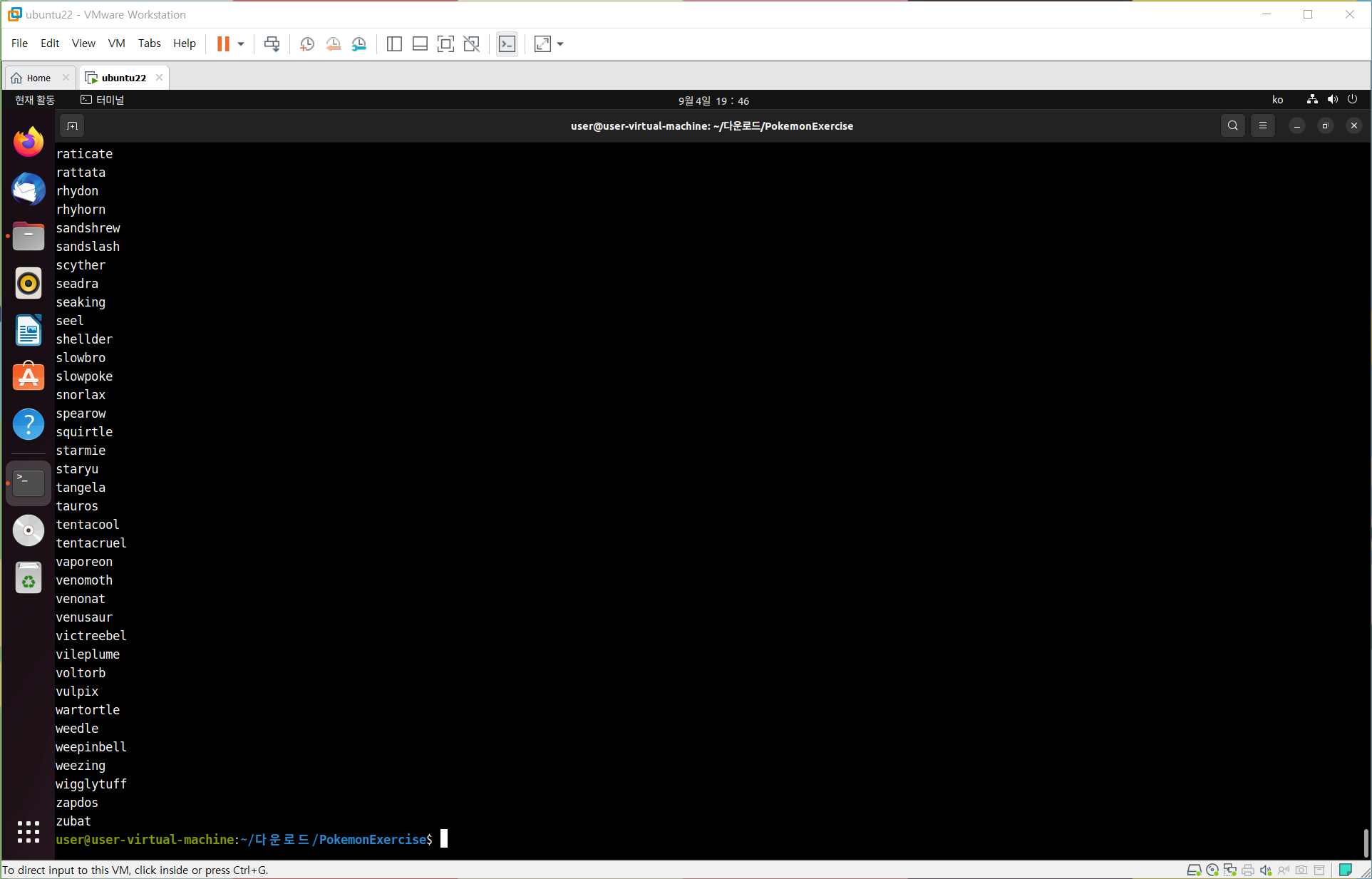Toggle the VMware sidebar library view
The image size is (1372, 879).
[x=394, y=44]
